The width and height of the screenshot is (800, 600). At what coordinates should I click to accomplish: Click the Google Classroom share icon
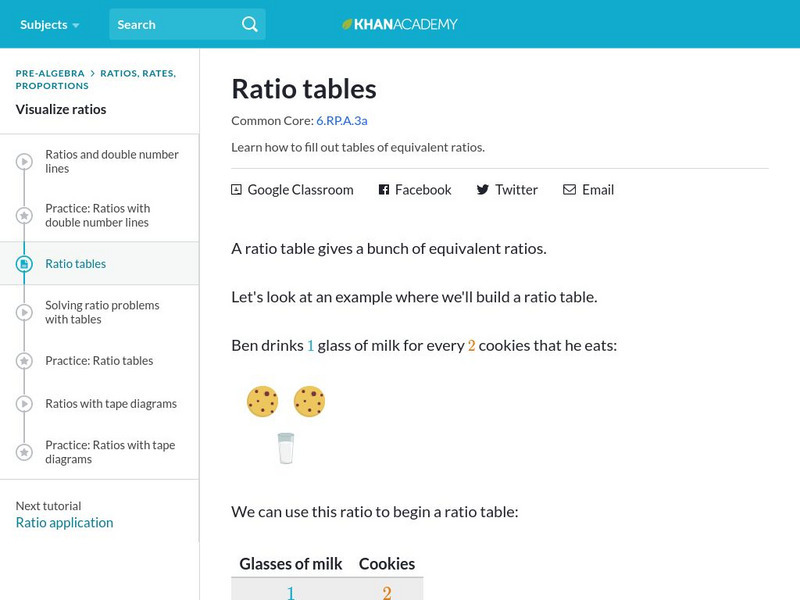click(x=236, y=189)
